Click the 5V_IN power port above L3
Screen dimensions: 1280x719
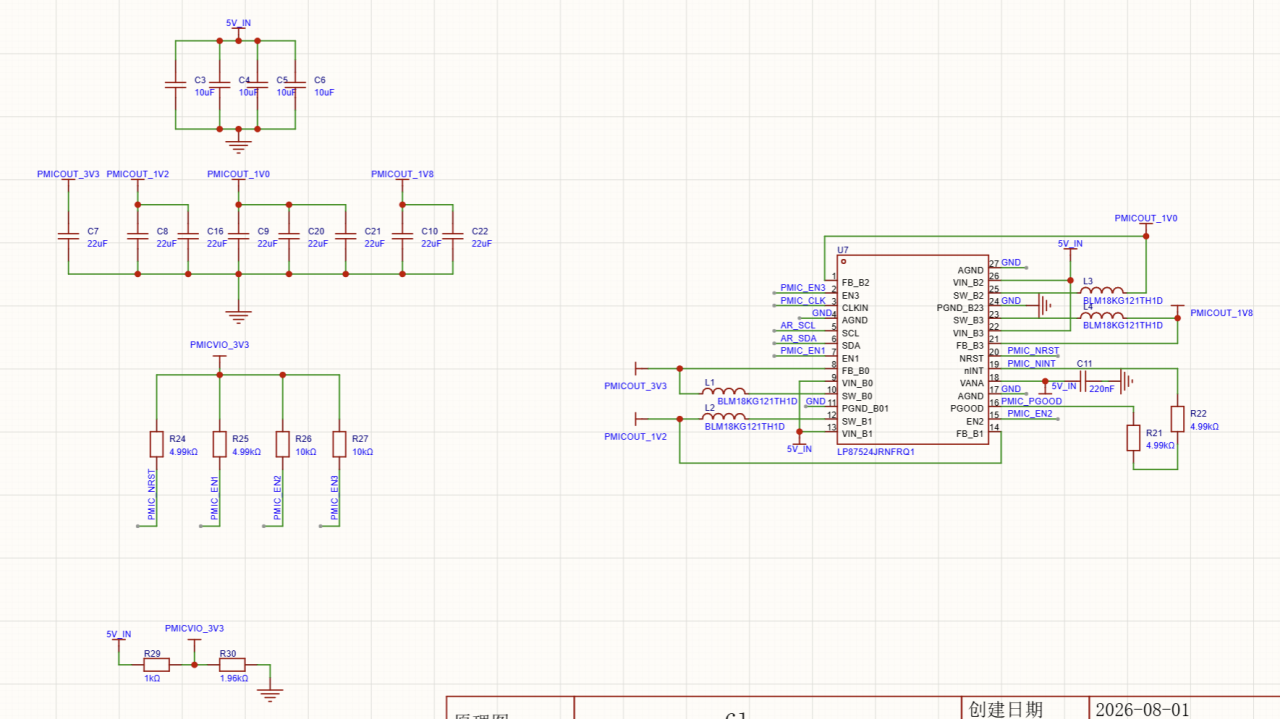click(1070, 243)
